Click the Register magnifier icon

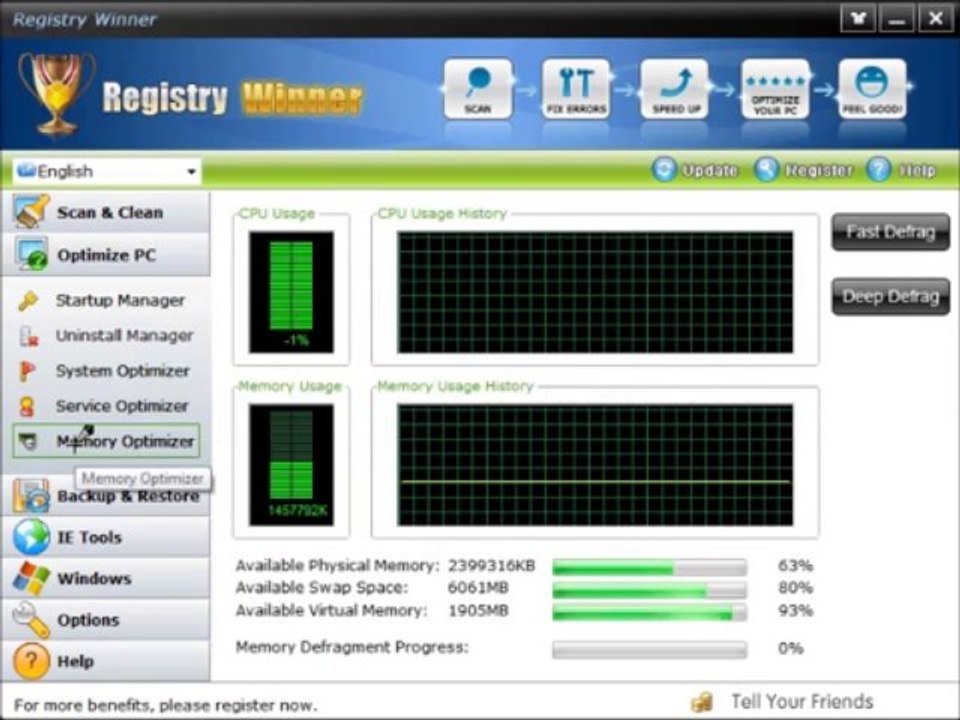767,170
